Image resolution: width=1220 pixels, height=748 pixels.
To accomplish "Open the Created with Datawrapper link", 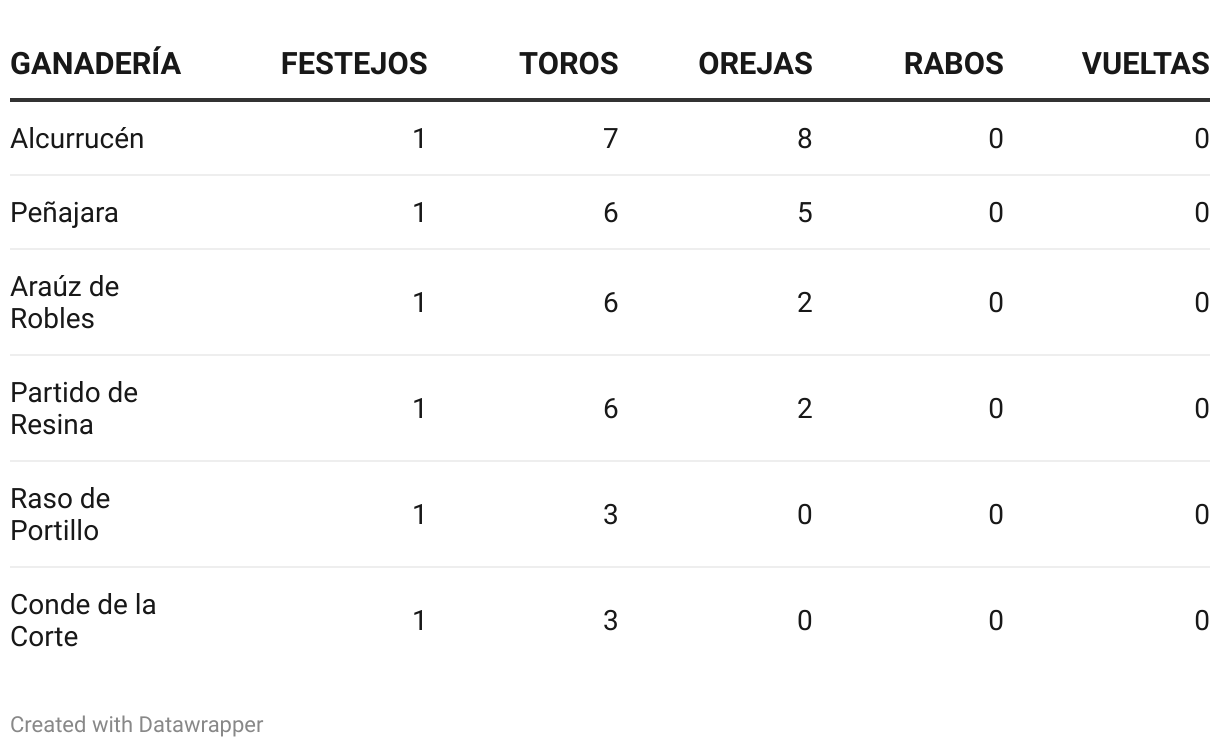I will [137, 724].
